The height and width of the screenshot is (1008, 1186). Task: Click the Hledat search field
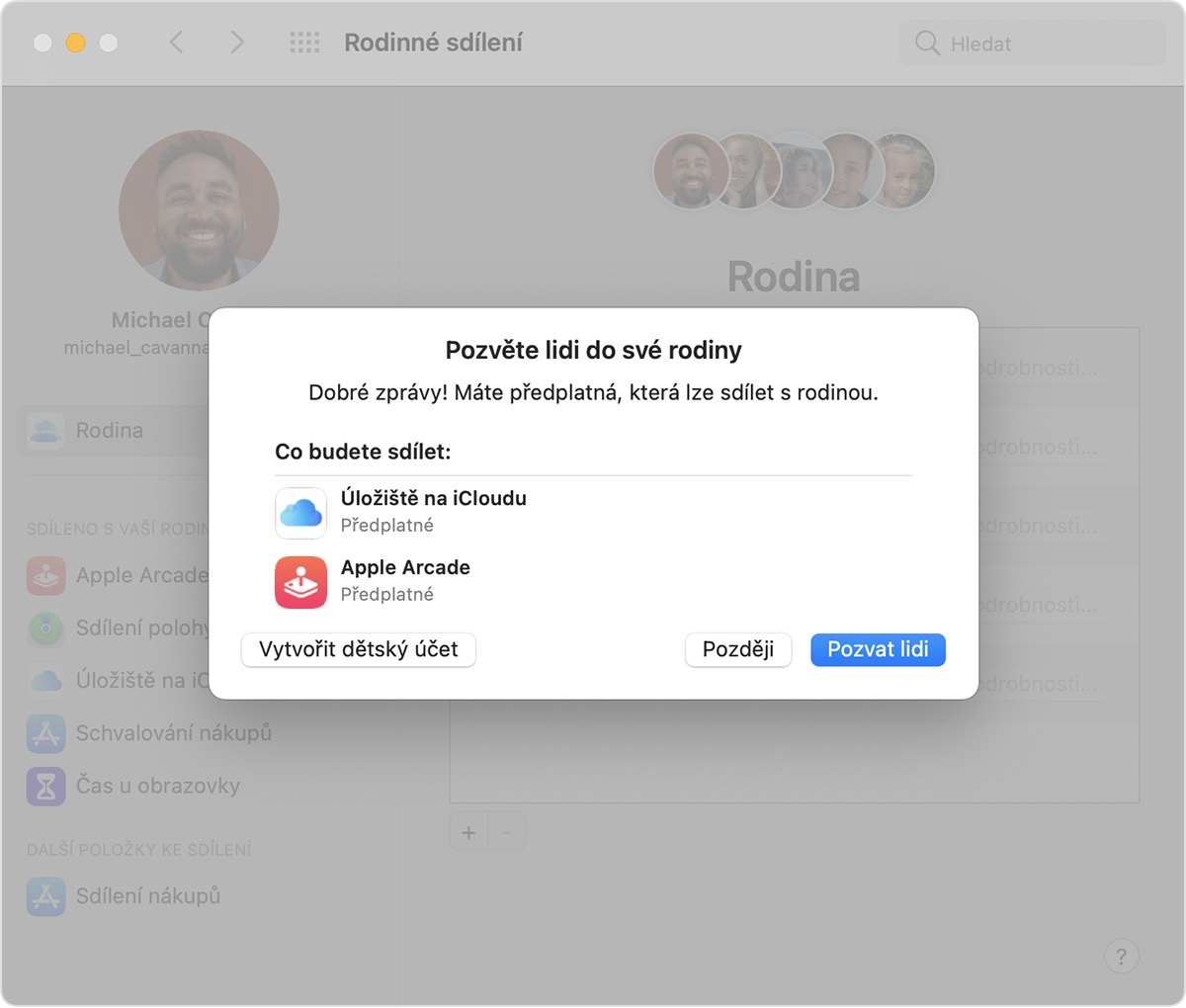click(1033, 43)
